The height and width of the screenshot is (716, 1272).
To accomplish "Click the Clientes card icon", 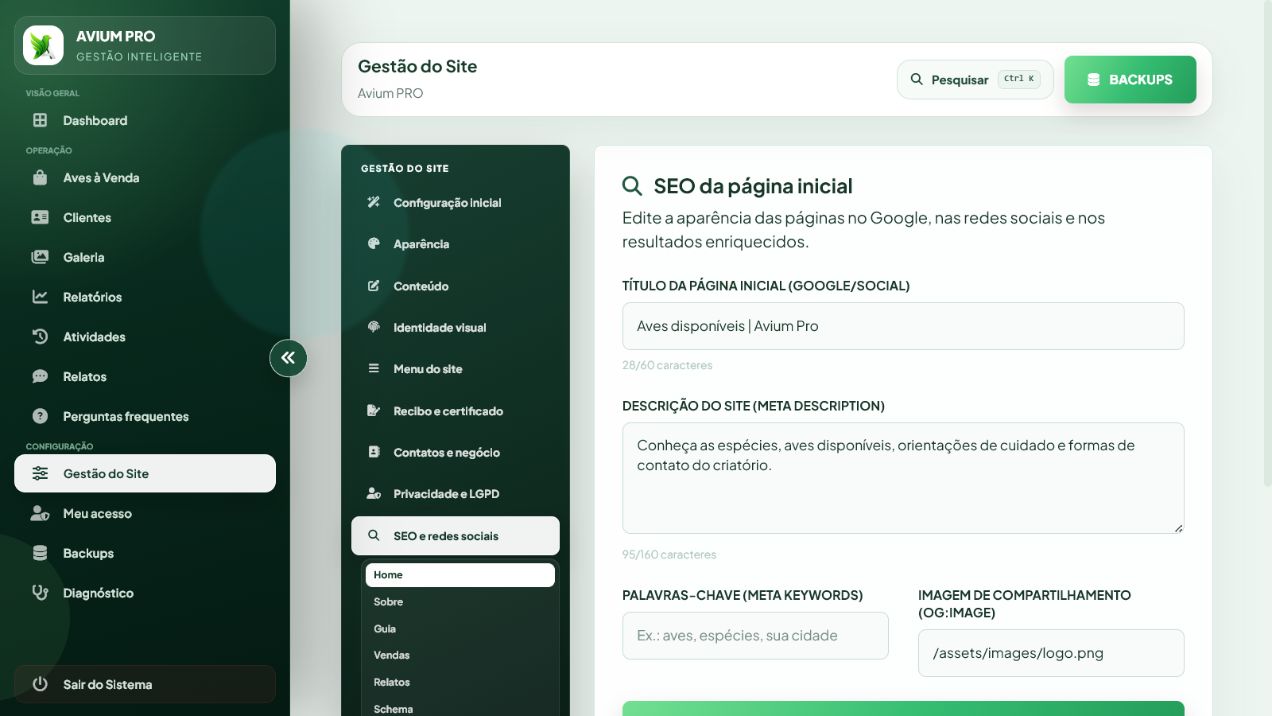I will (40, 217).
